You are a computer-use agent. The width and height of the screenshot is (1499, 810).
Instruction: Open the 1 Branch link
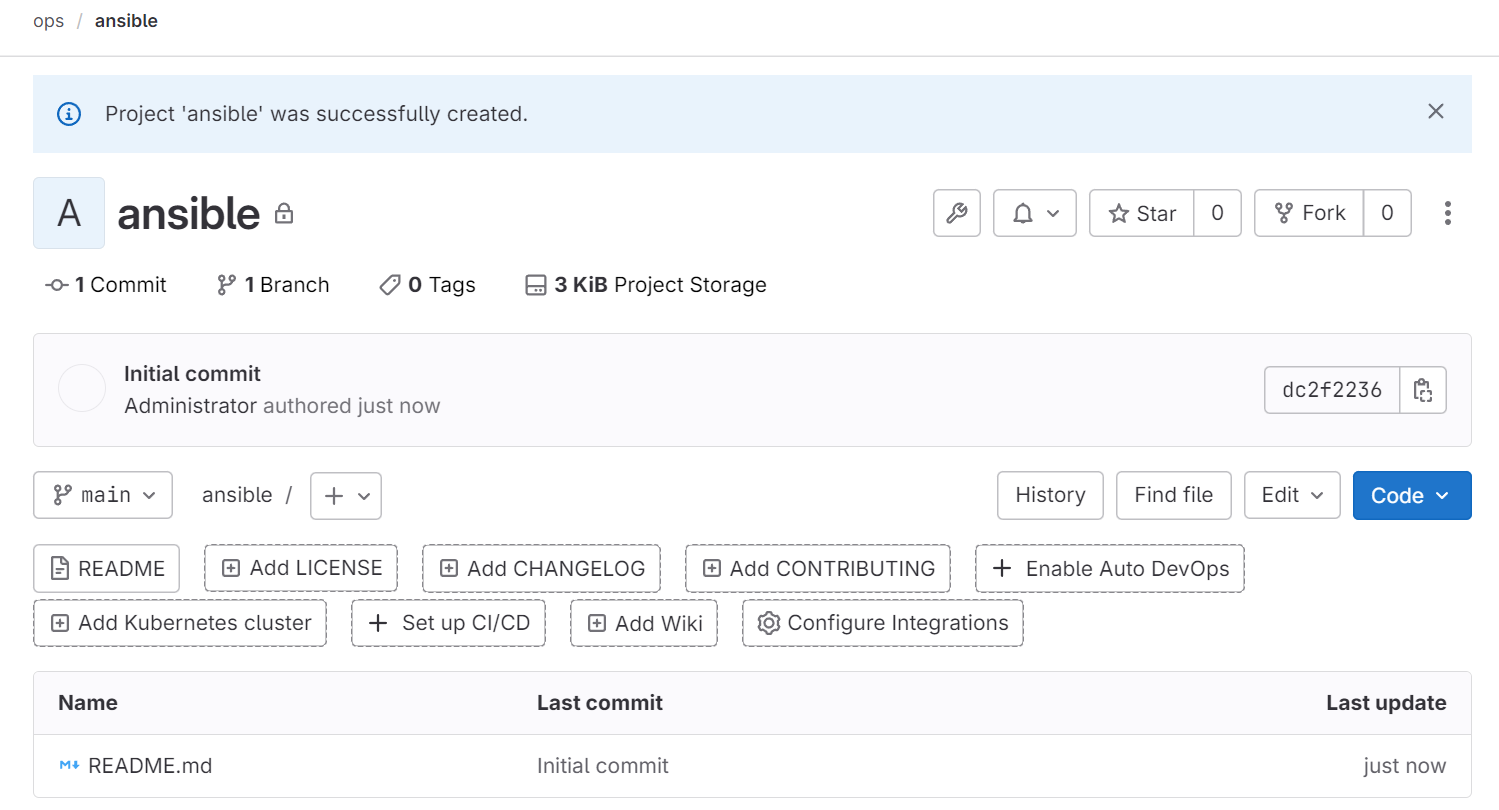tap(273, 285)
